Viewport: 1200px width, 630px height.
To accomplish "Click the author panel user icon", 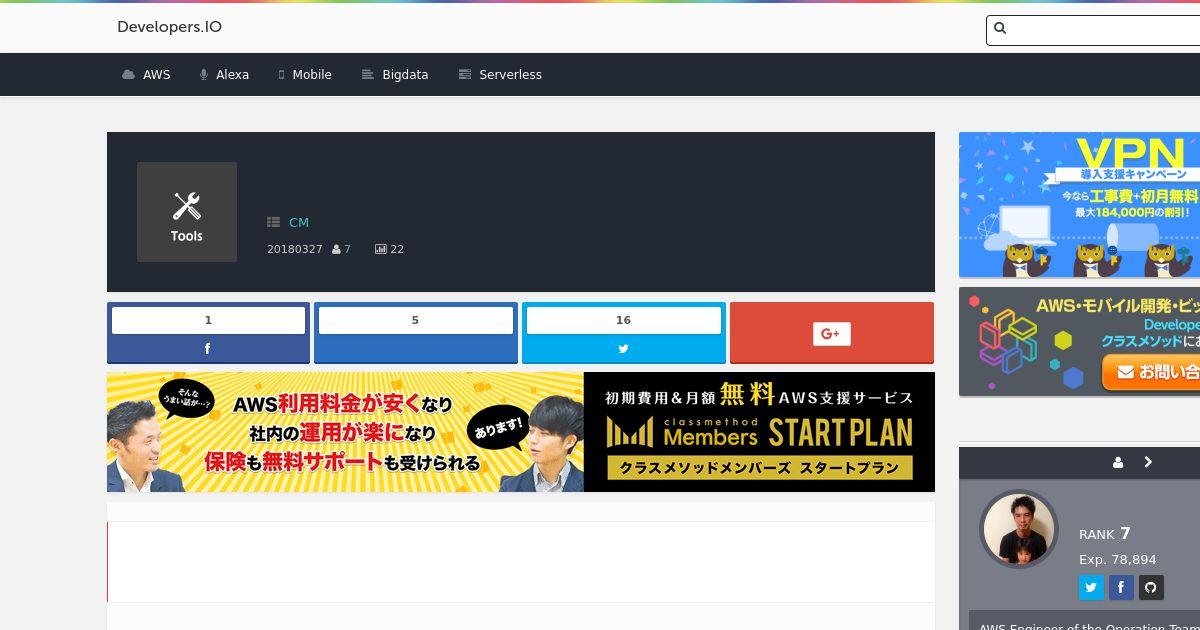I will pos(1118,463).
